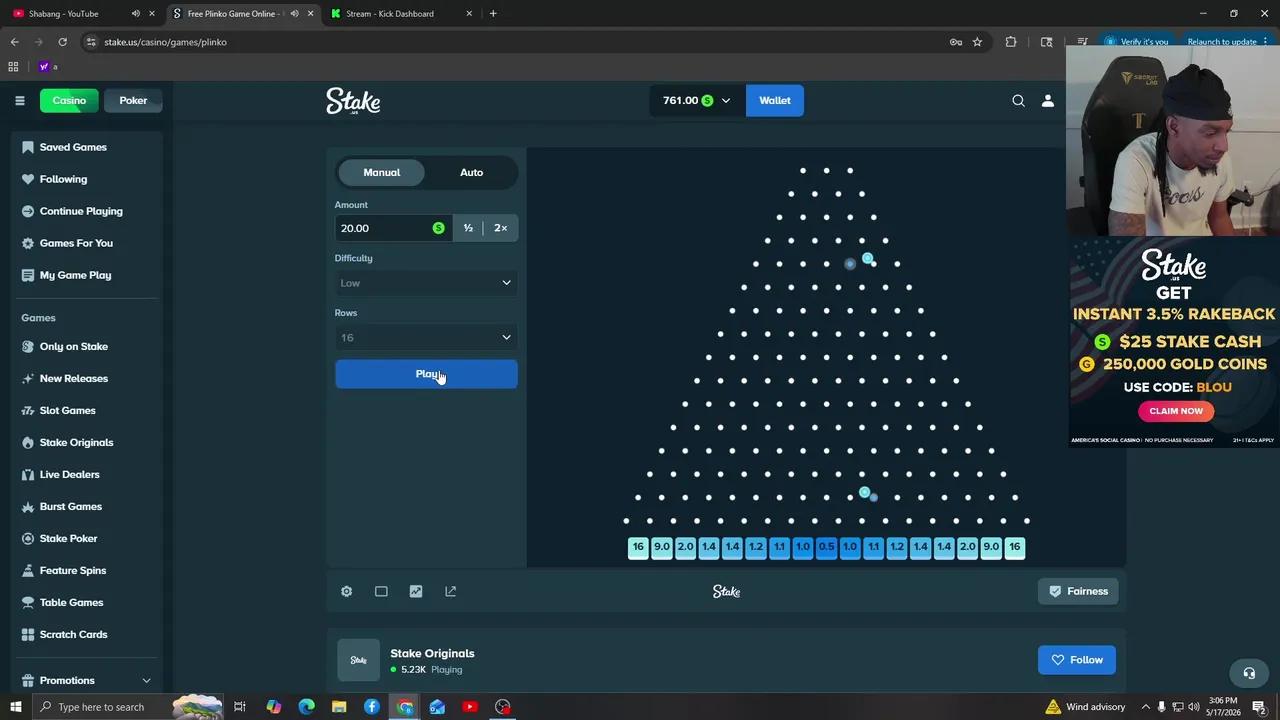Open the Copilot taskbar icon

pyautogui.click(x=273, y=707)
